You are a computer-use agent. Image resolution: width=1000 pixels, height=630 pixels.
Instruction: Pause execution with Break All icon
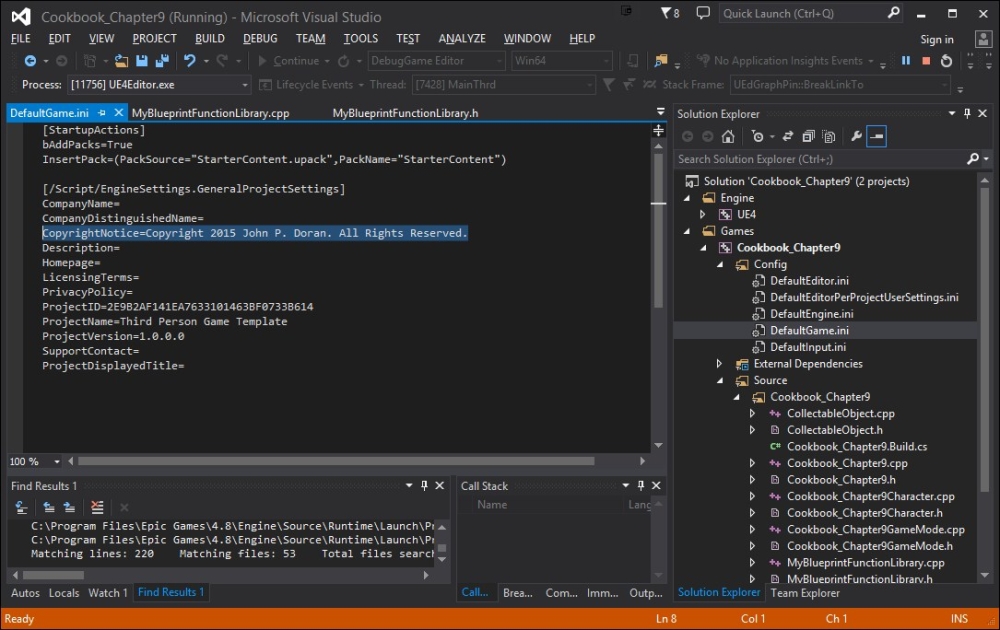coord(906,61)
